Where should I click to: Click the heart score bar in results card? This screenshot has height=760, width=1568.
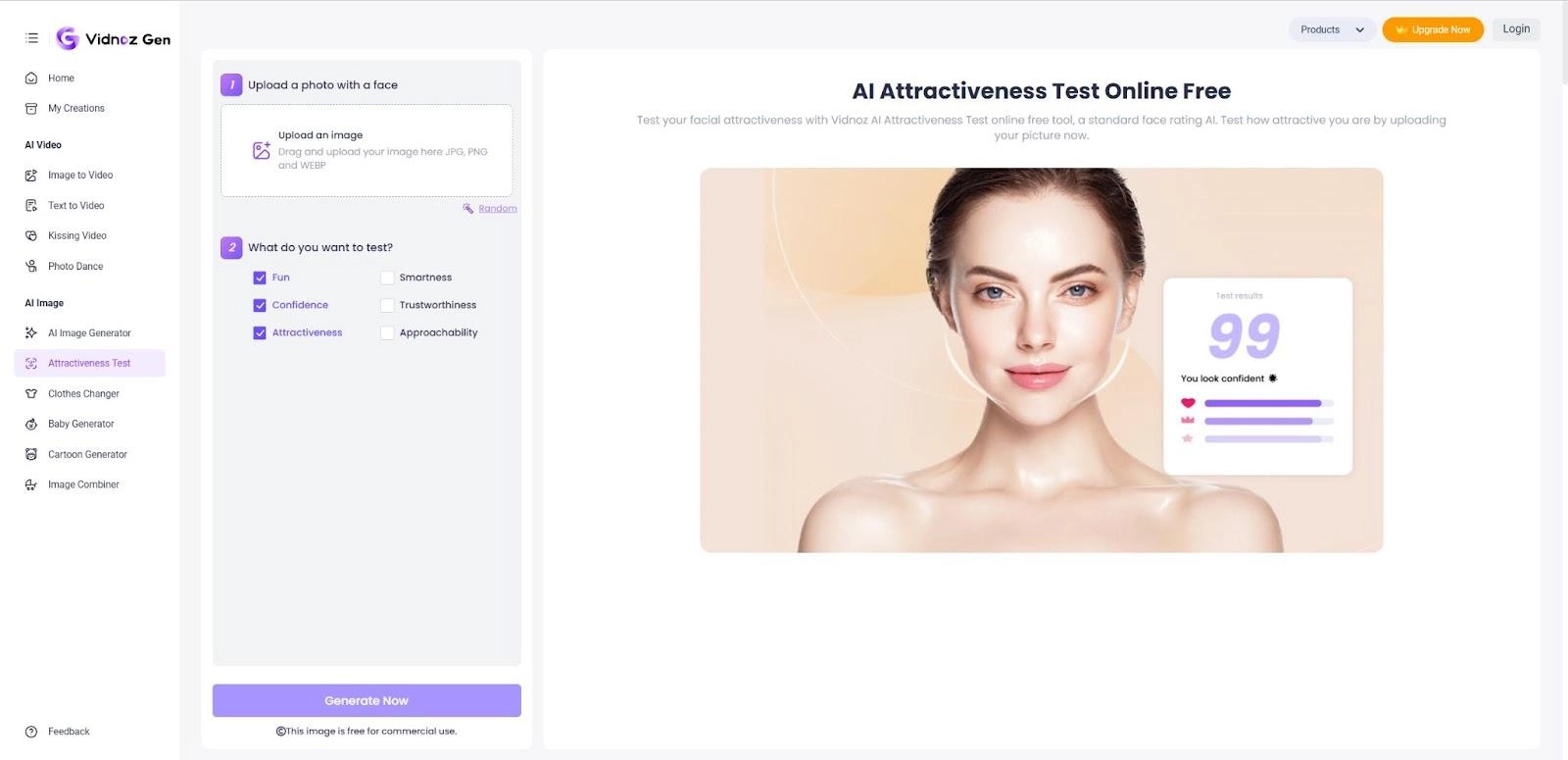click(1268, 403)
